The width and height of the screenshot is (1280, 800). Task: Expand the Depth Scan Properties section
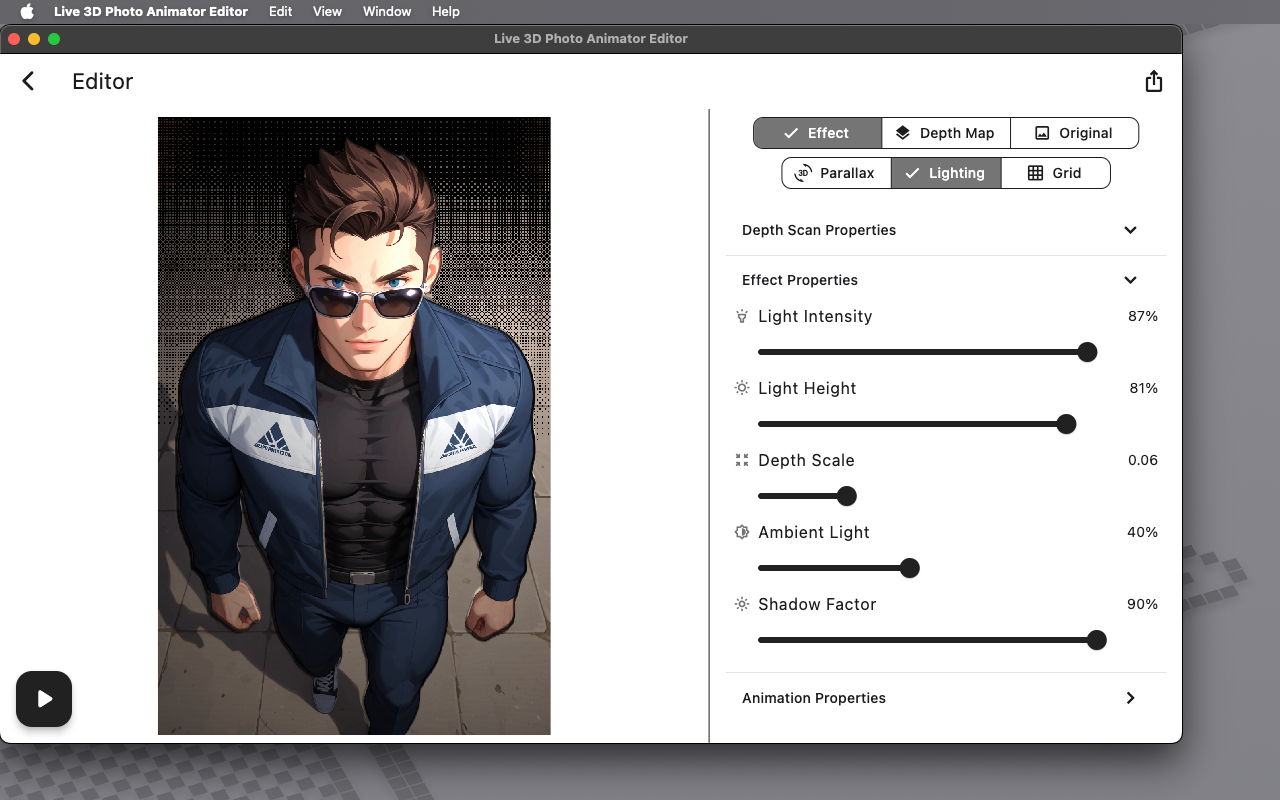coord(946,230)
